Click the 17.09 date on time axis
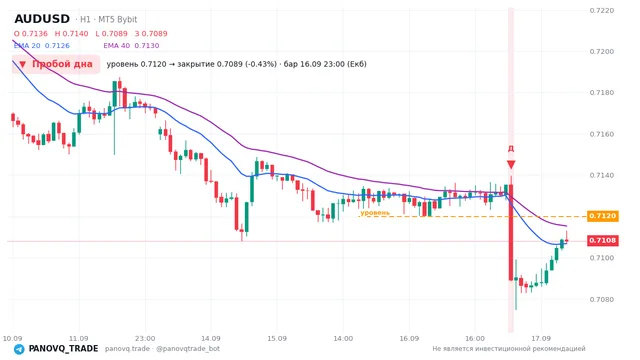Image resolution: width=640 pixels, height=360 pixels. click(541, 338)
